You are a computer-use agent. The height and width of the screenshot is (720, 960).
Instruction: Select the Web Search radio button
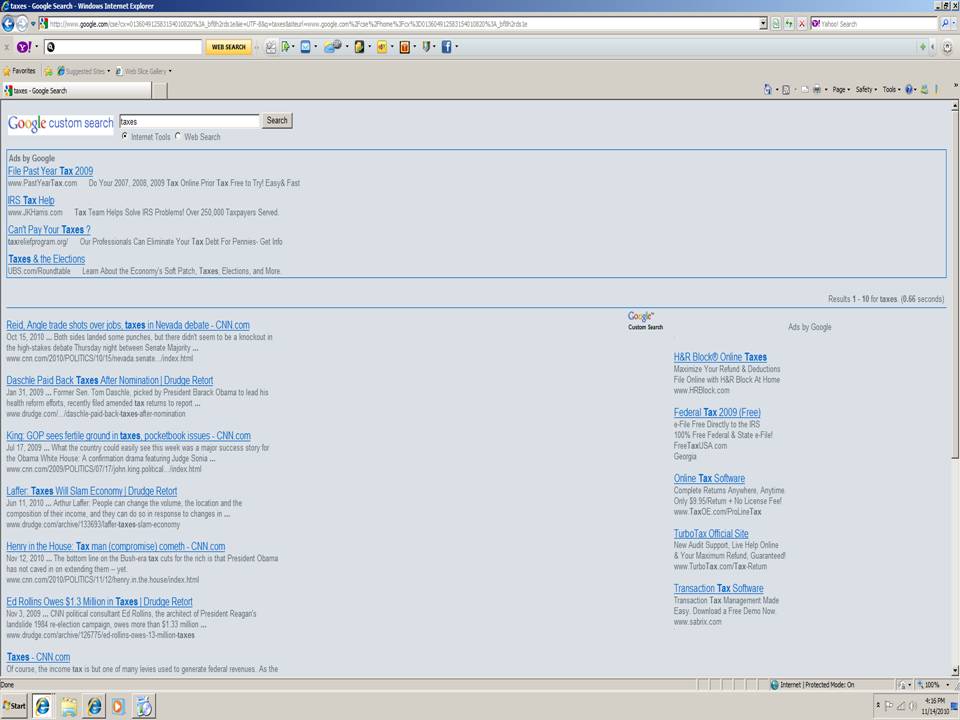click(178, 136)
